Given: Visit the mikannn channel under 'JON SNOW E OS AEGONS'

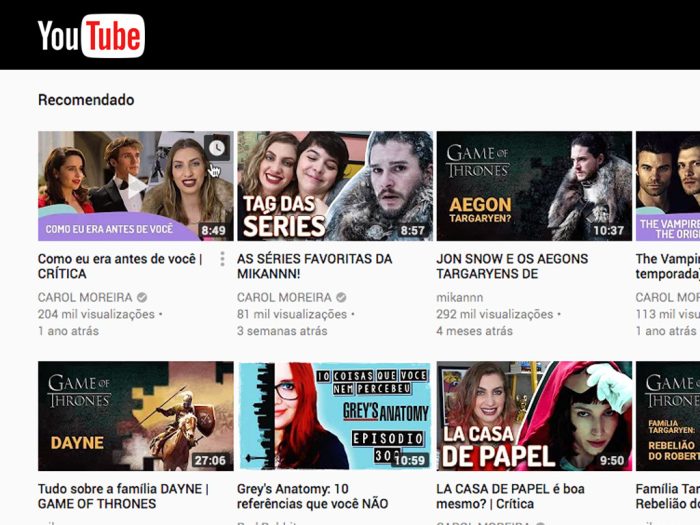Looking at the screenshot, I should tap(460, 297).
